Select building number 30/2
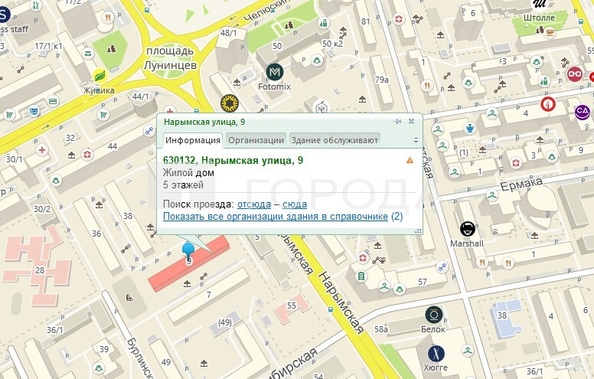The width and height of the screenshot is (594, 379). [x=42, y=209]
